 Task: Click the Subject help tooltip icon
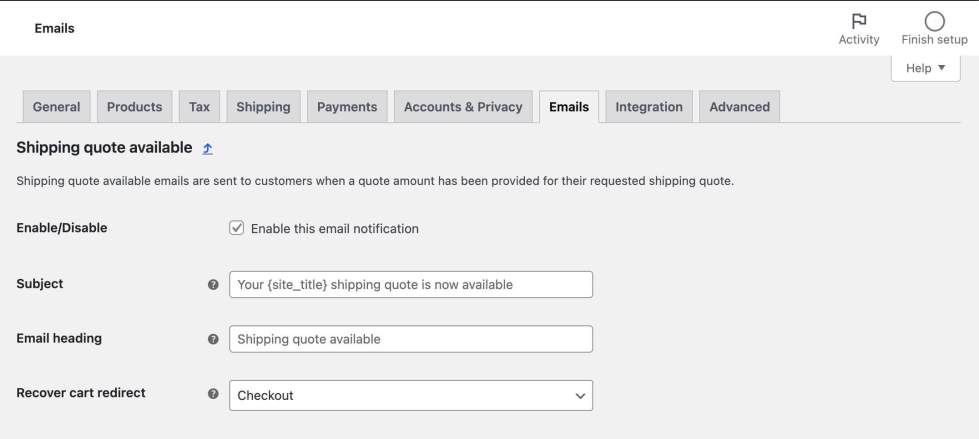(x=213, y=285)
